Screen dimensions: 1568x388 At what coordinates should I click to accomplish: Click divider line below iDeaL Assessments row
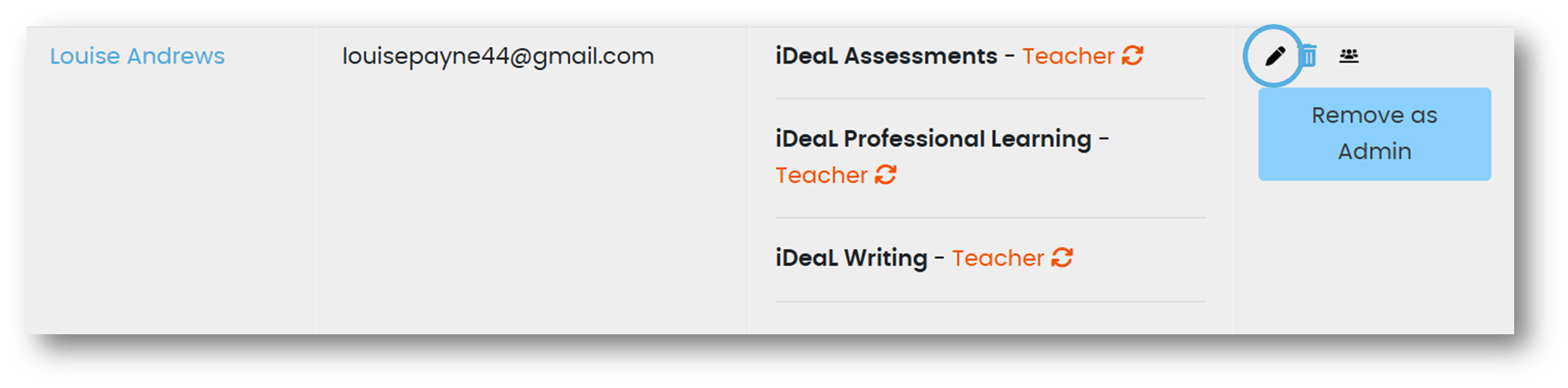[989, 98]
